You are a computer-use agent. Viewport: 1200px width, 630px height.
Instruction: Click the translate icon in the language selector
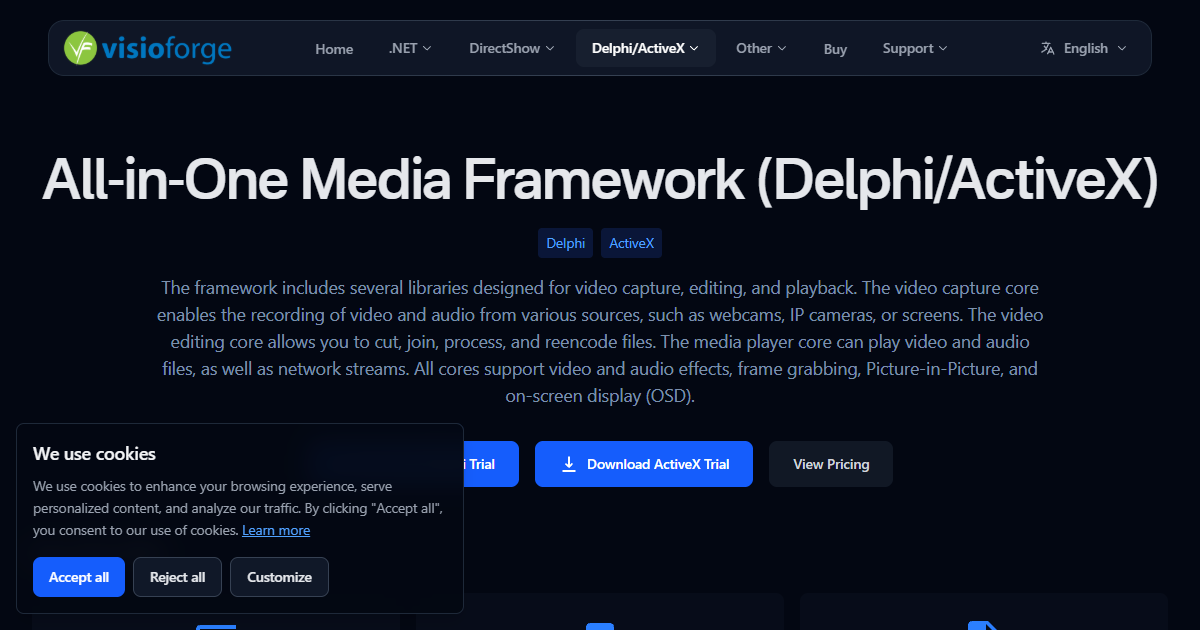click(1046, 47)
